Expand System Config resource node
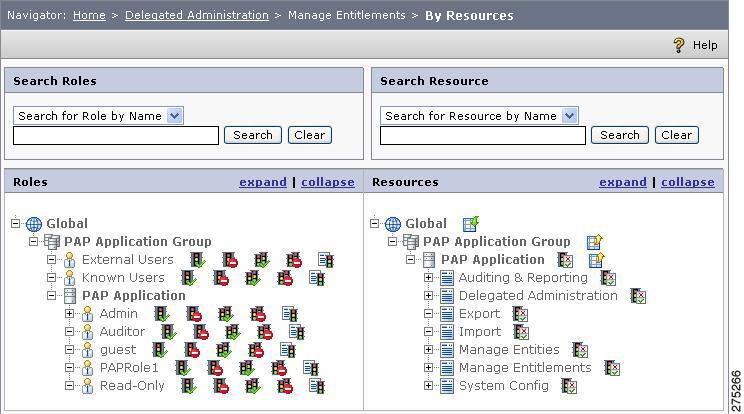Viewport: 744px width, 414px height. click(x=429, y=386)
